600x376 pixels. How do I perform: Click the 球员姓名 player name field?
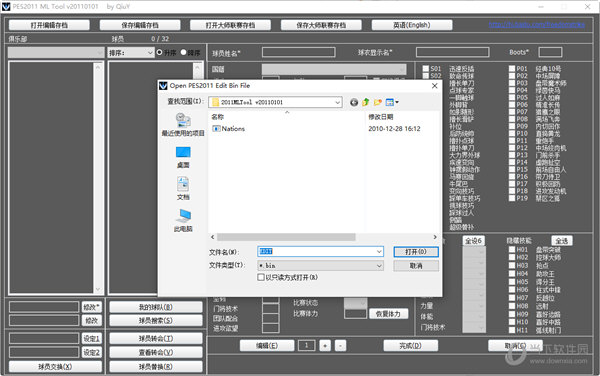(298, 52)
